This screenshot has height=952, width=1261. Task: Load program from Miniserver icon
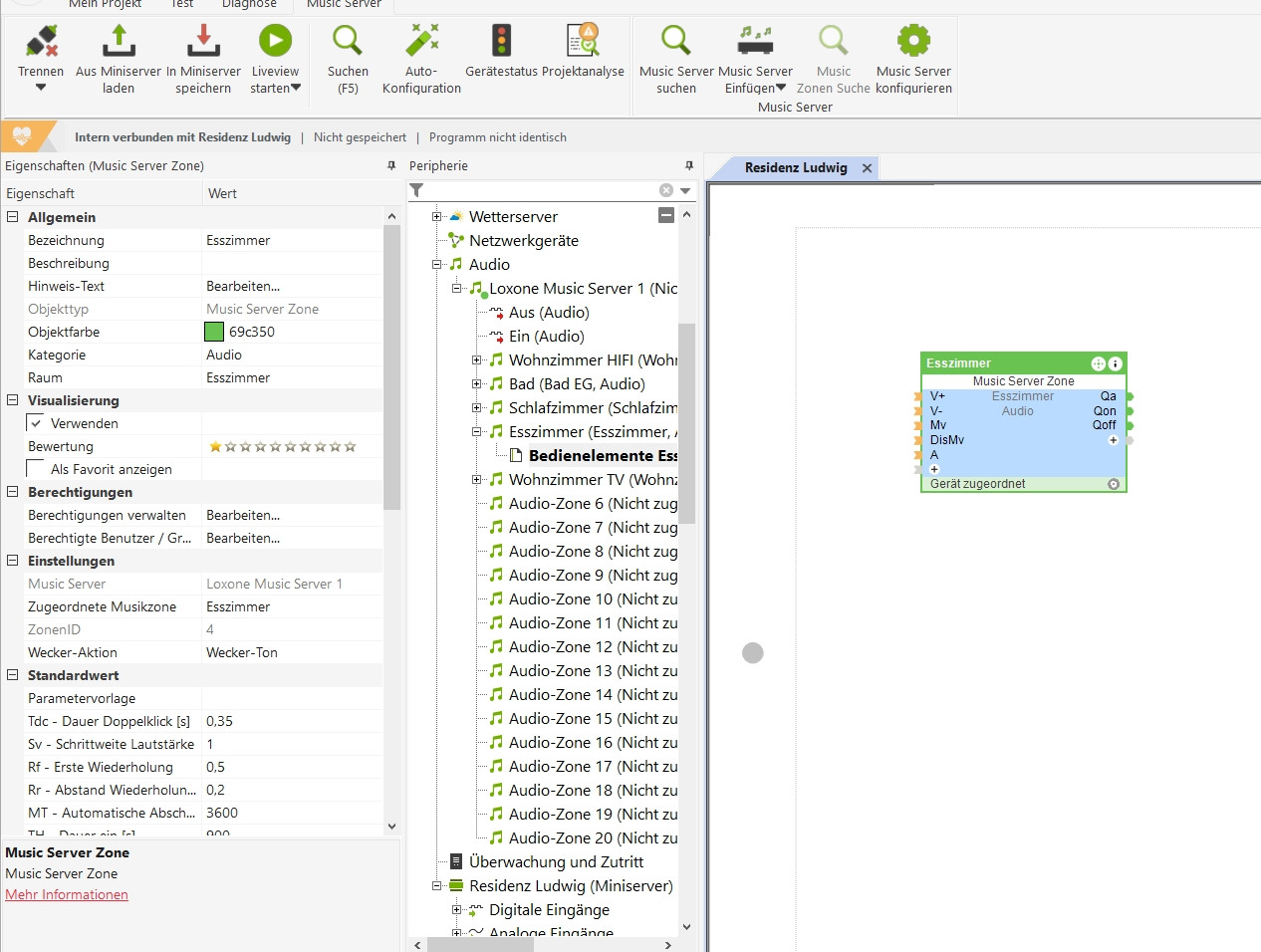coord(119,42)
